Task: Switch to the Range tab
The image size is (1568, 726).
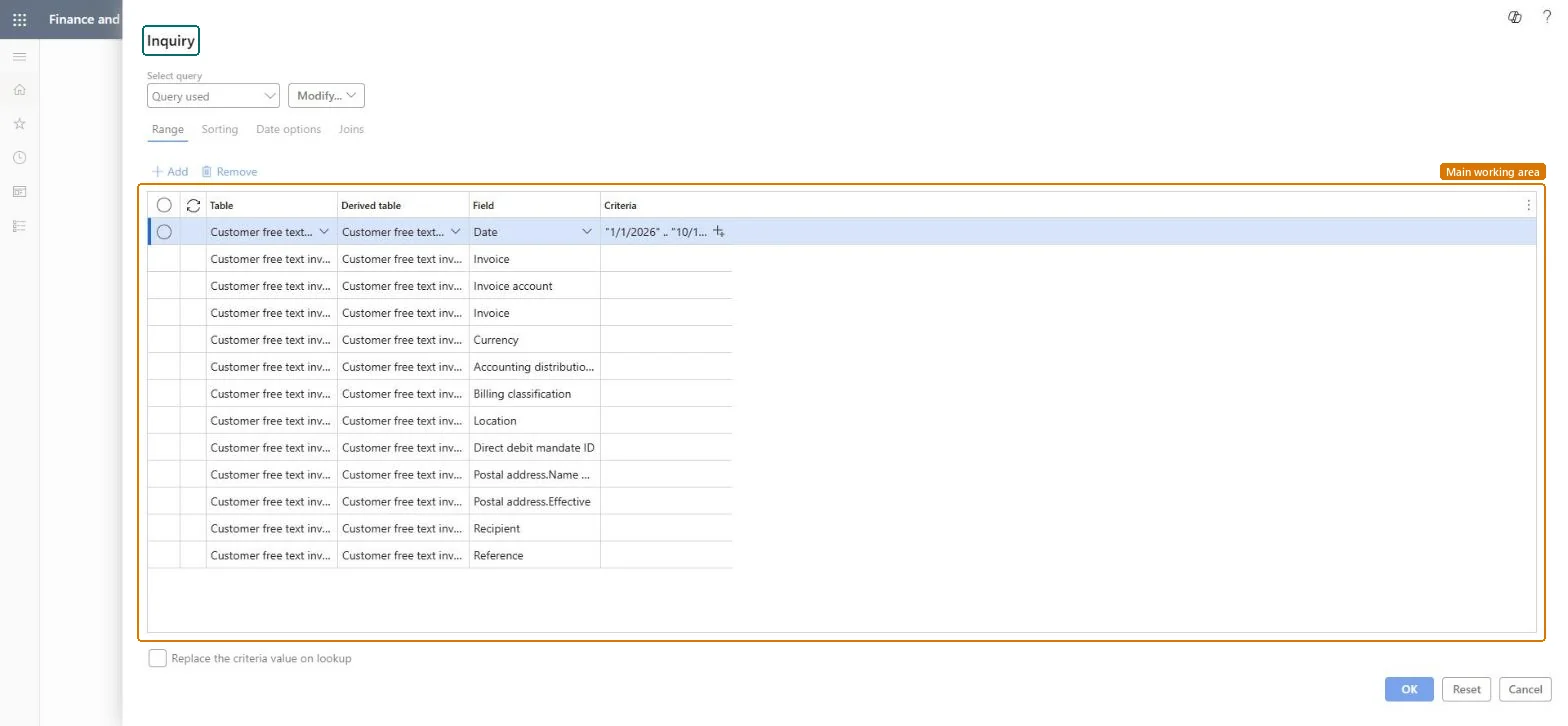Action: coord(168,130)
